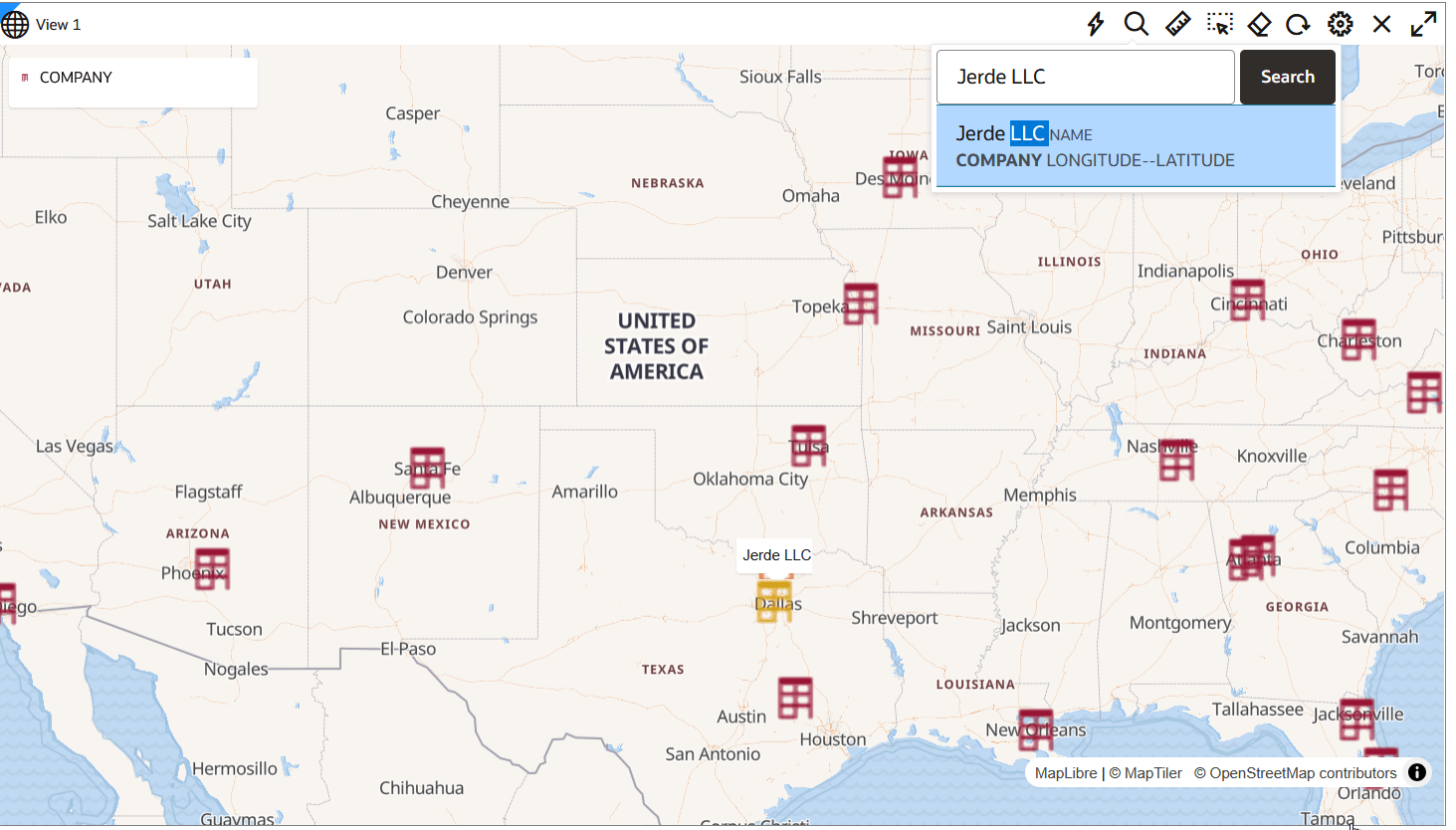
Task: Click the eraser clear tool
Action: pyautogui.click(x=1260, y=24)
